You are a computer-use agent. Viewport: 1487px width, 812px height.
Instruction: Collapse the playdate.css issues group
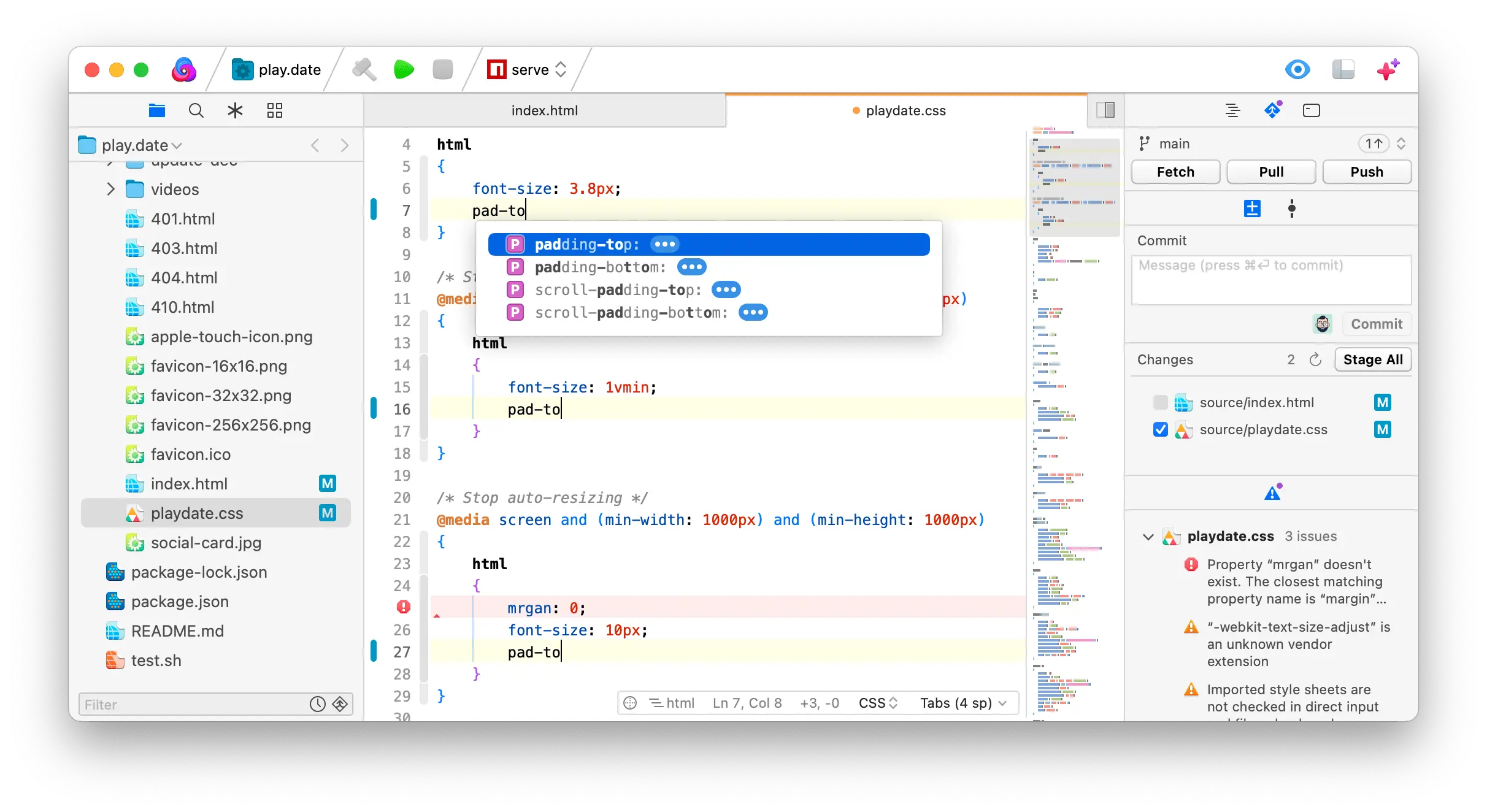(x=1148, y=537)
